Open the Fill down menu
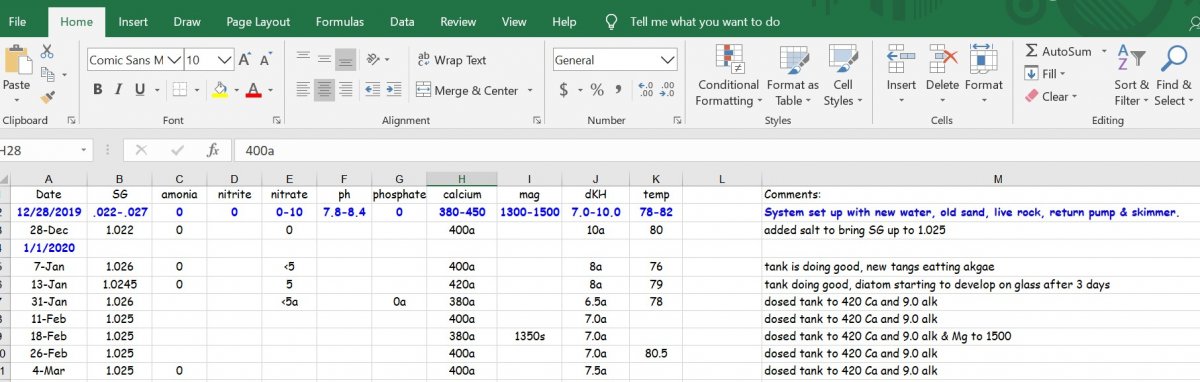 (1046, 74)
